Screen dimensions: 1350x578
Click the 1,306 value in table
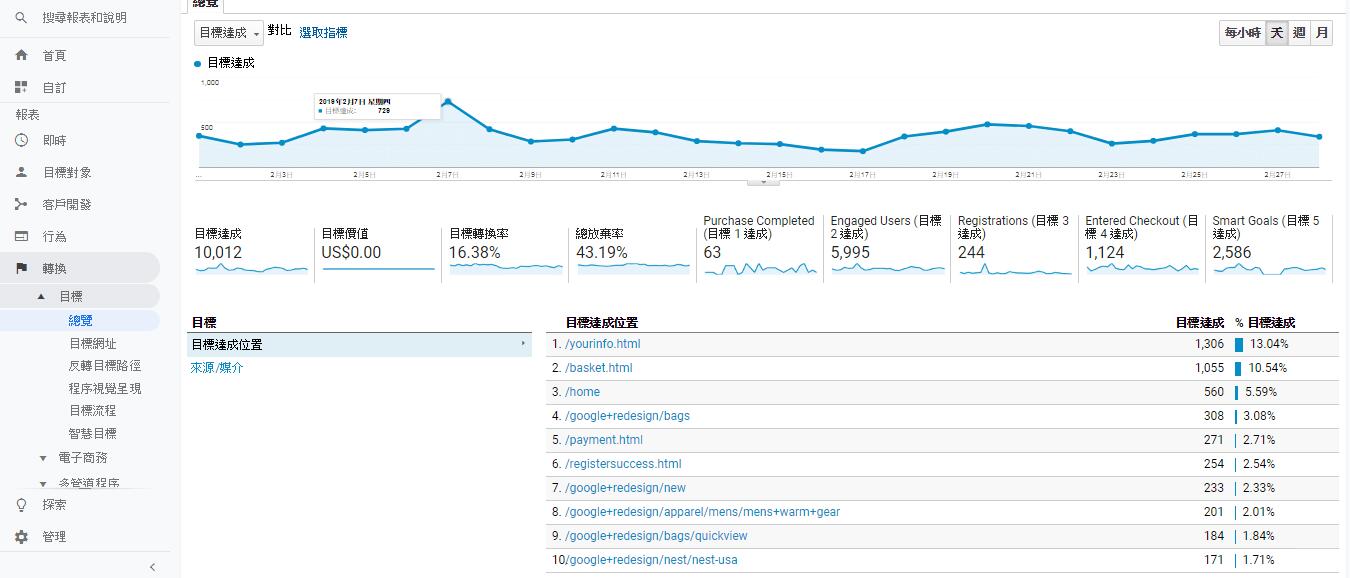coord(1208,344)
